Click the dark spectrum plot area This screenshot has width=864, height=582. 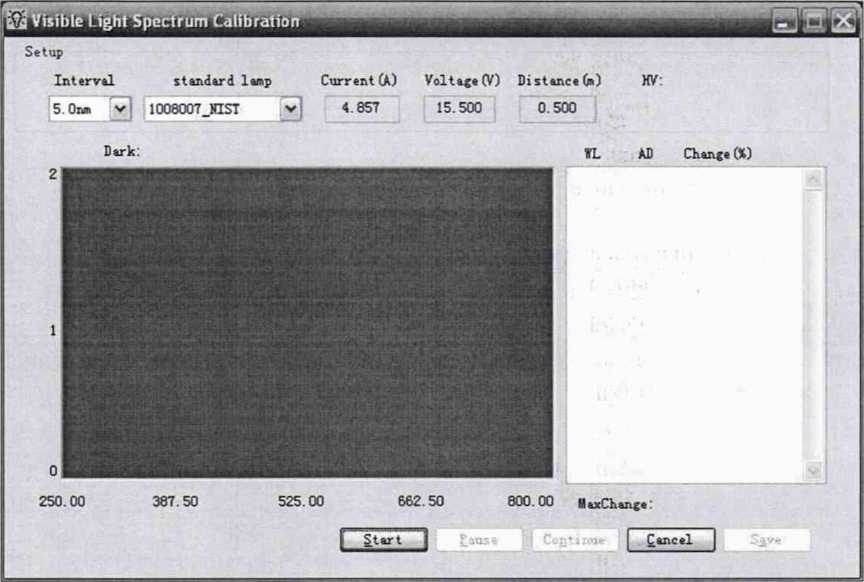pyautogui.click(x=307, y=323)
